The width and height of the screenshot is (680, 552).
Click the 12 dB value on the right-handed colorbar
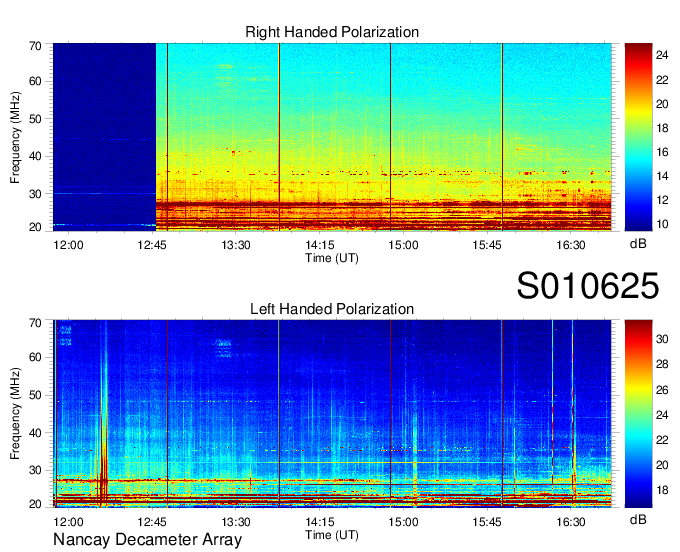point(662,200)
